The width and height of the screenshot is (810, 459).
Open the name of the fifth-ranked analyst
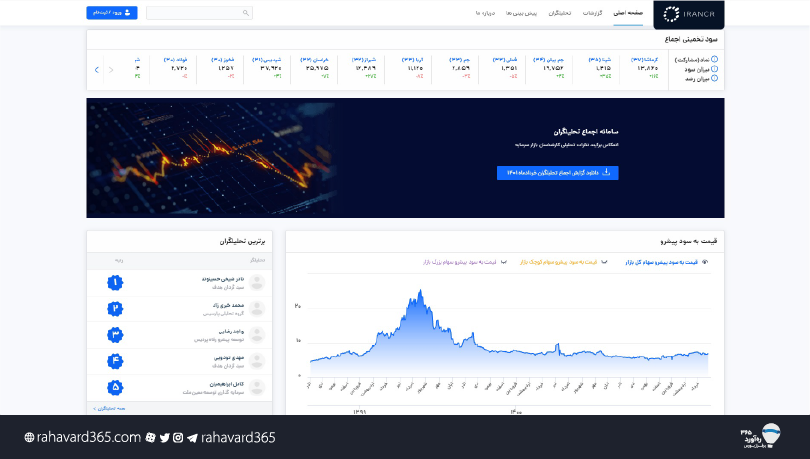coord(226,384)
